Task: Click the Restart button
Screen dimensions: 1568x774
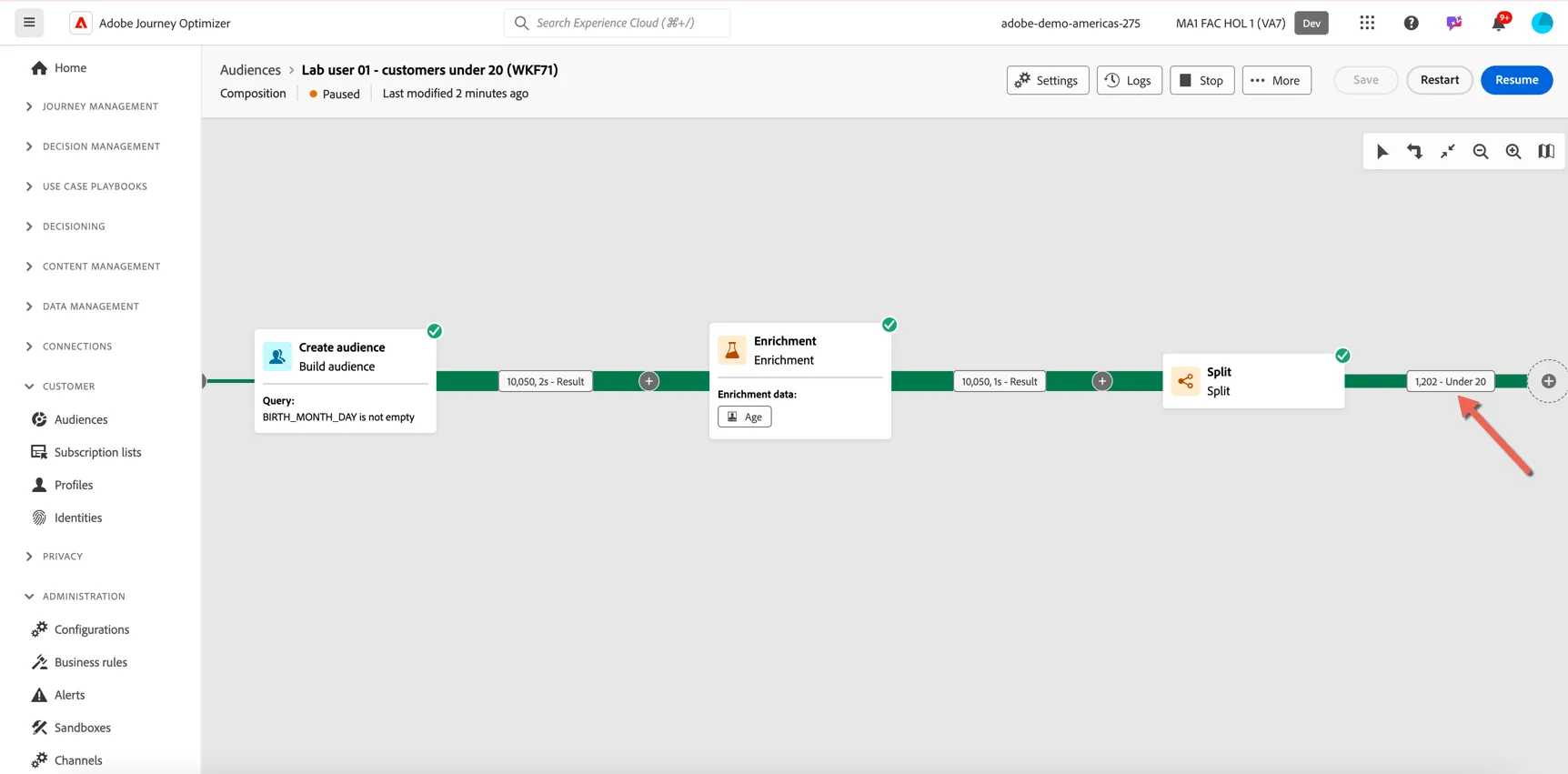Action: click(1440, 80)
